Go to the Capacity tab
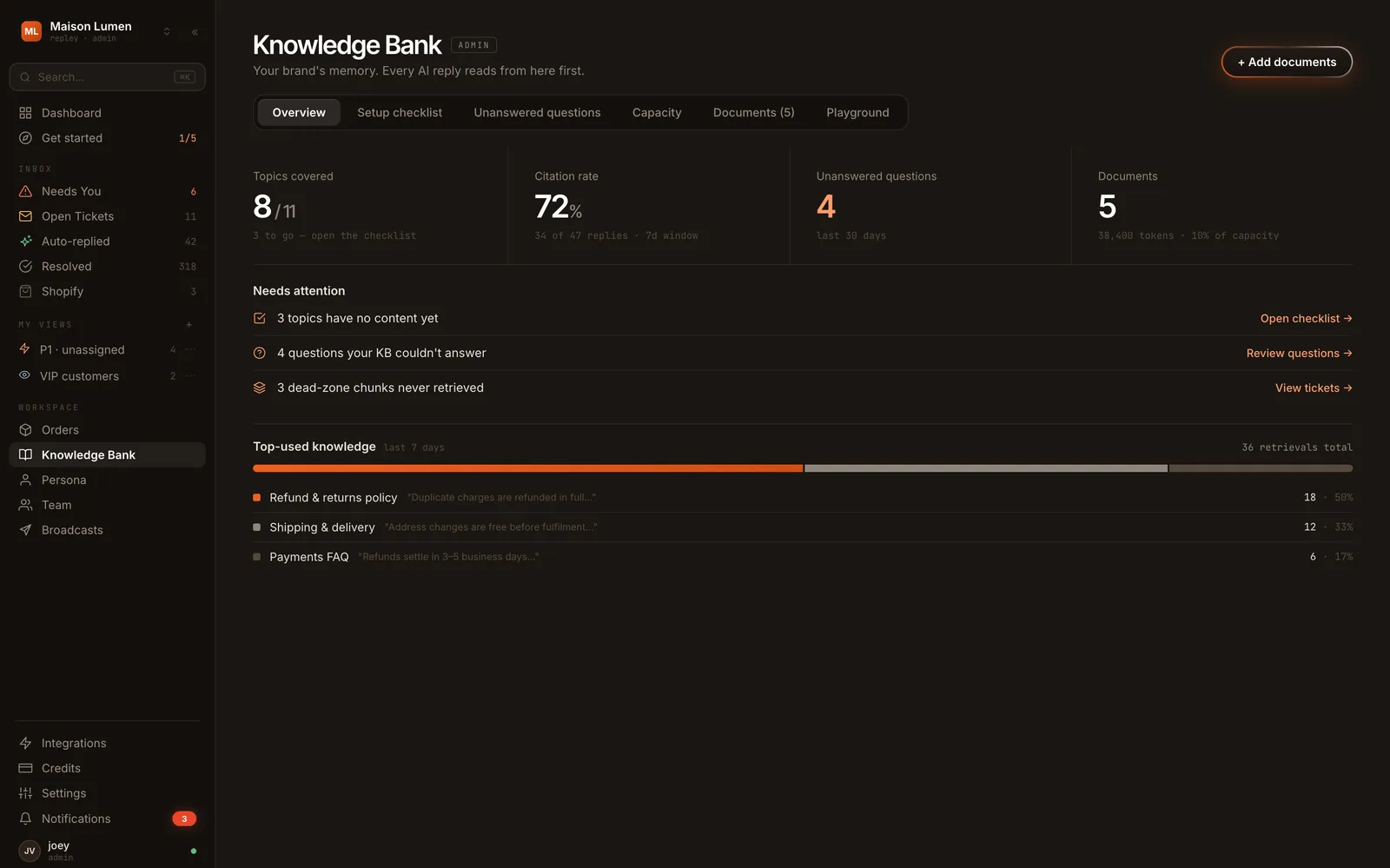This screenshot has height=868, width=1390. point(657,113)
